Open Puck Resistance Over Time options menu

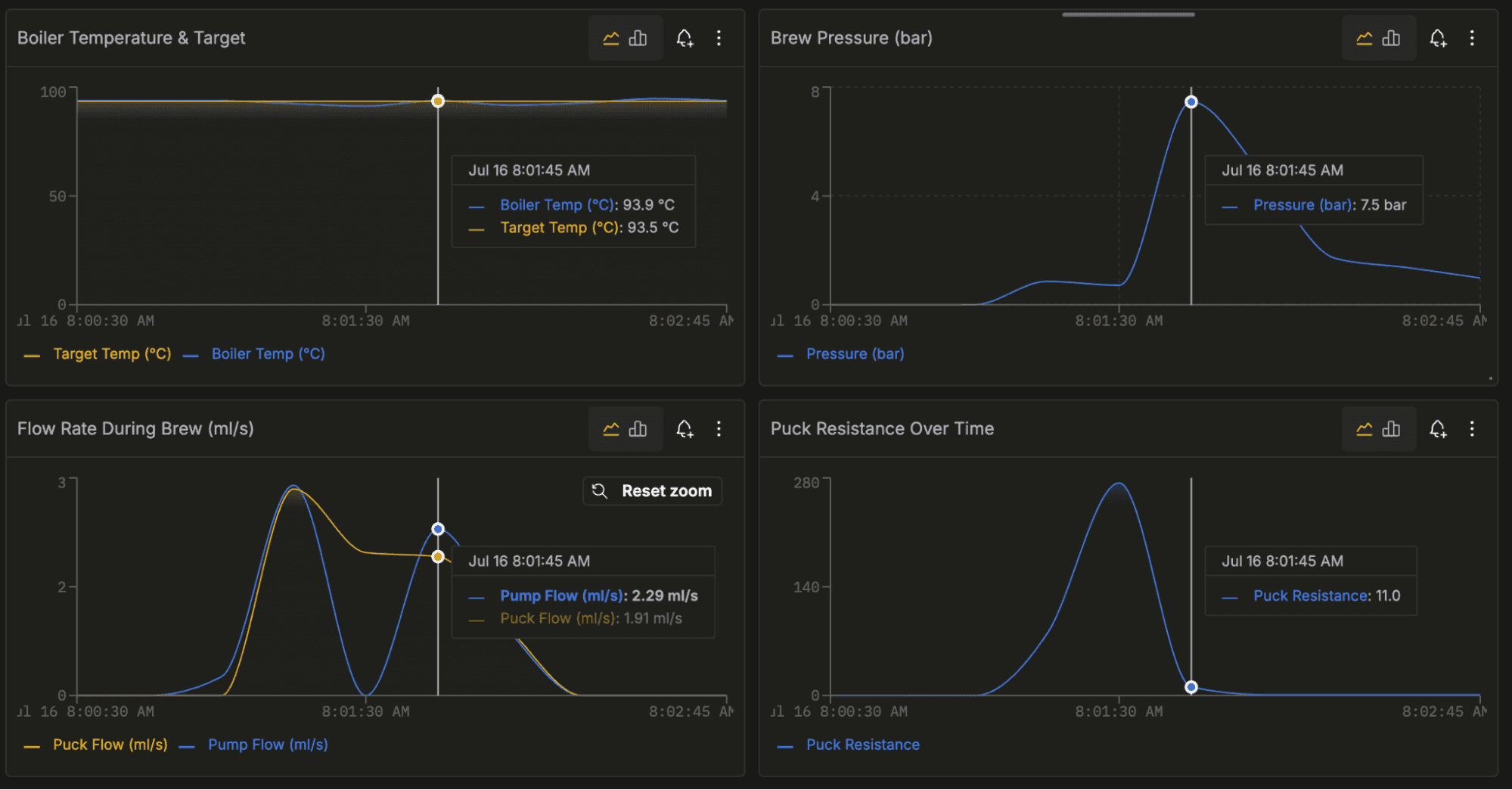pyautogui.click(x=1472, y=429)
